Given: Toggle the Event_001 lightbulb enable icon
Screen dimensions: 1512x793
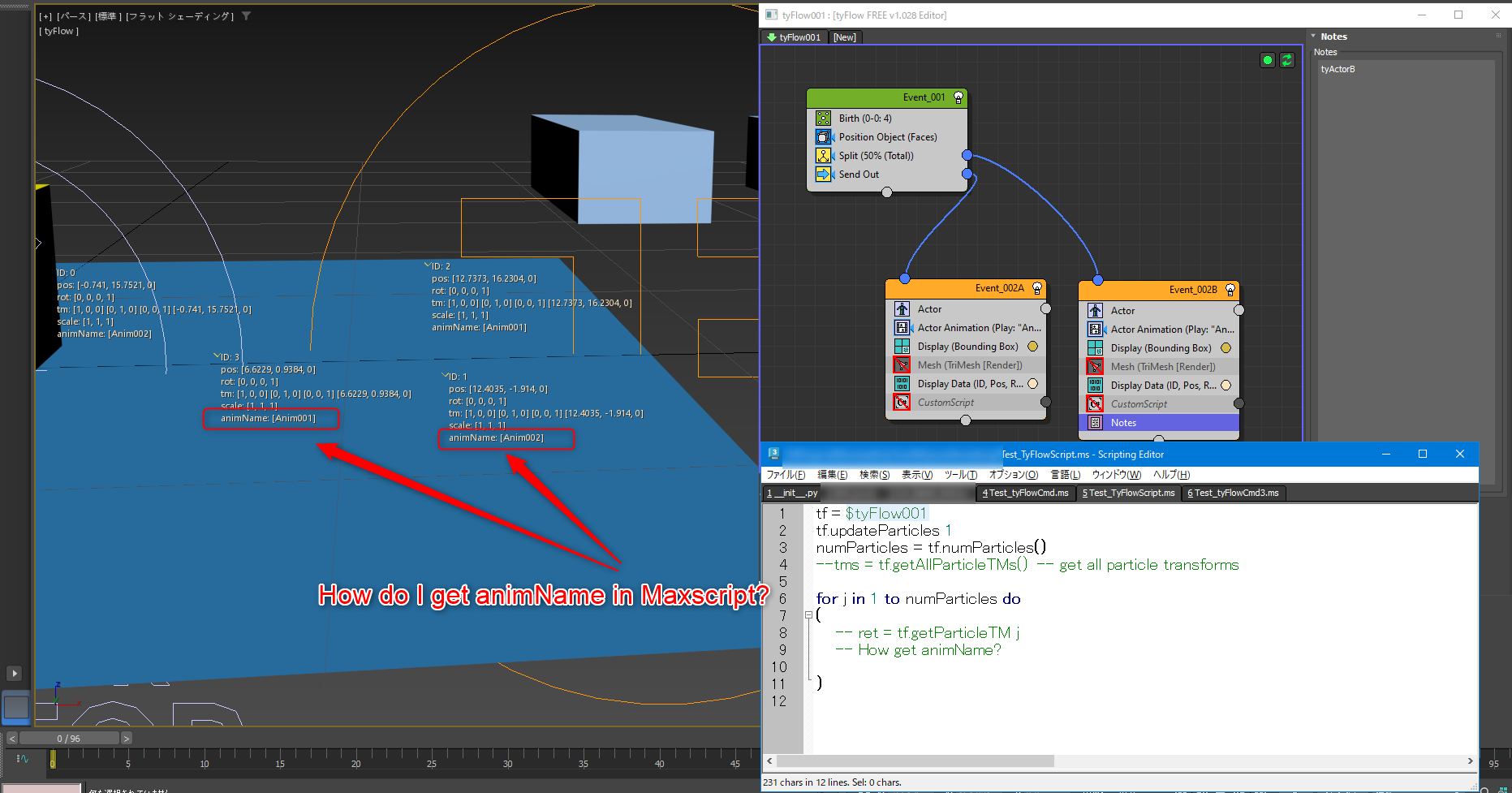Looking at the screenshot, I should pyautogui.click(x=958, y=97).
